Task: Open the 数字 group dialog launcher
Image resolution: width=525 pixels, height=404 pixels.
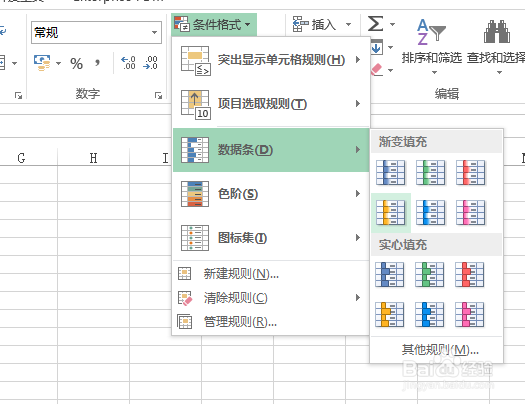Action: coord(158,96)
